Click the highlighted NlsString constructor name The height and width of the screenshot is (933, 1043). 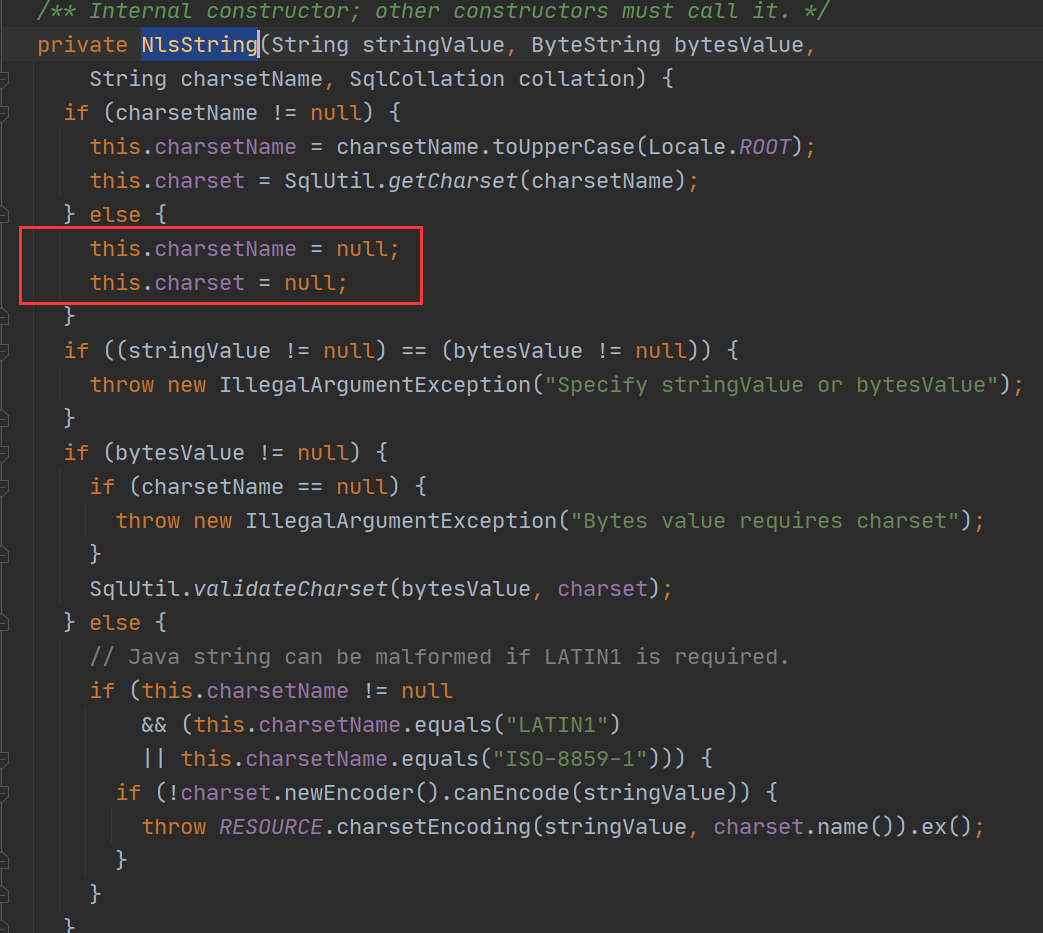pos(199,45)
